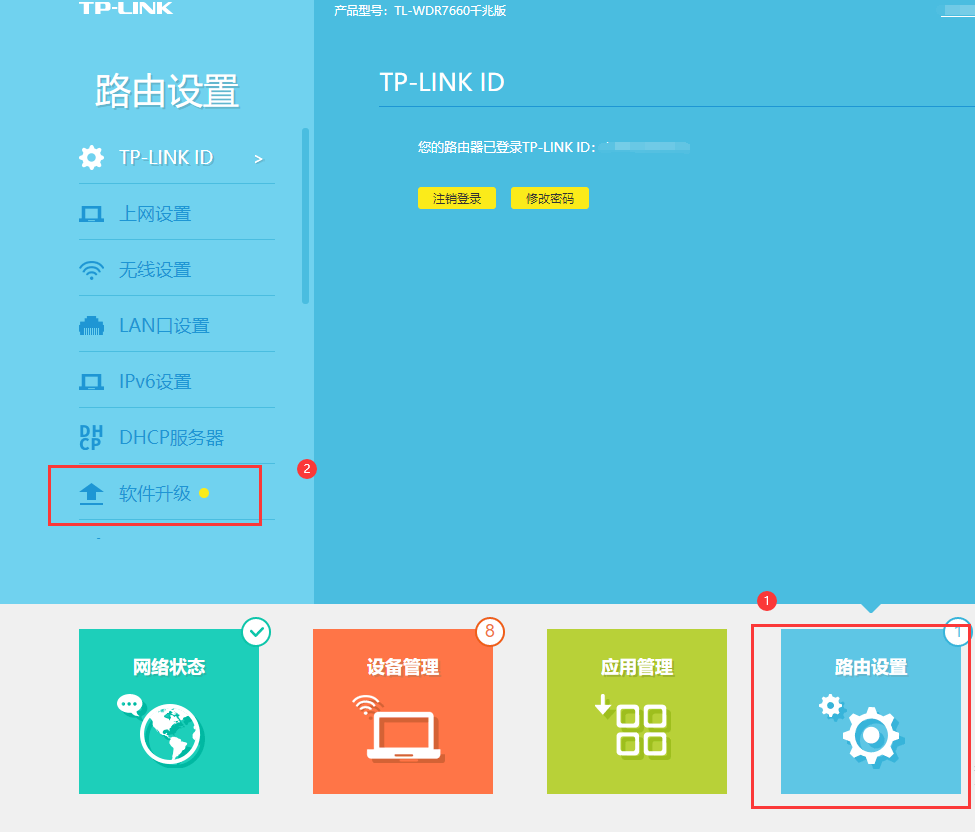Click the LAN口设置 ethernet port icon
Viewport: 975px width, 832px height.
point(91,326)
